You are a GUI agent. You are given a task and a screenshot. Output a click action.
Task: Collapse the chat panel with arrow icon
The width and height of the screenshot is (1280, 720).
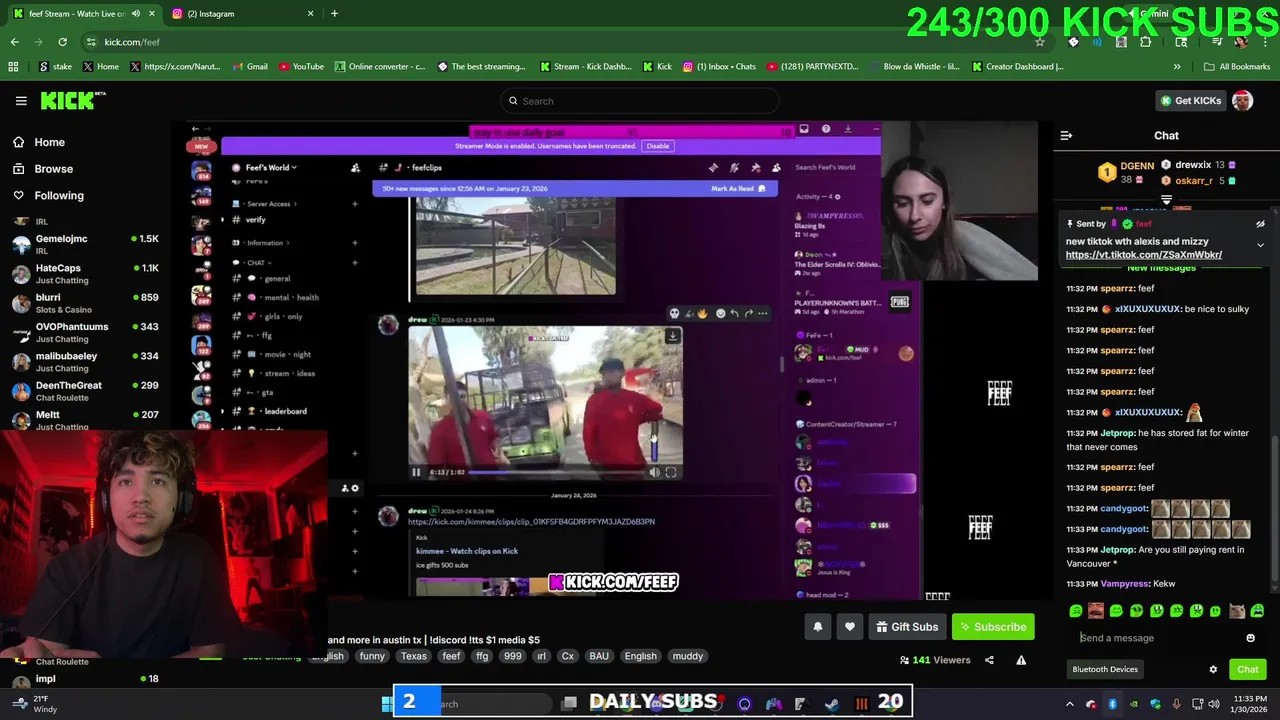click(x=1066, y=135)
